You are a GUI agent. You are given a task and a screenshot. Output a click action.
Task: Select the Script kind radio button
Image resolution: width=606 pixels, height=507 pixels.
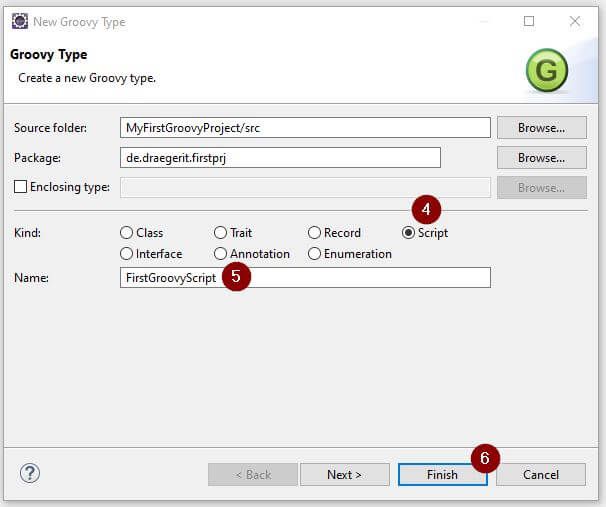tap(408, 233)
